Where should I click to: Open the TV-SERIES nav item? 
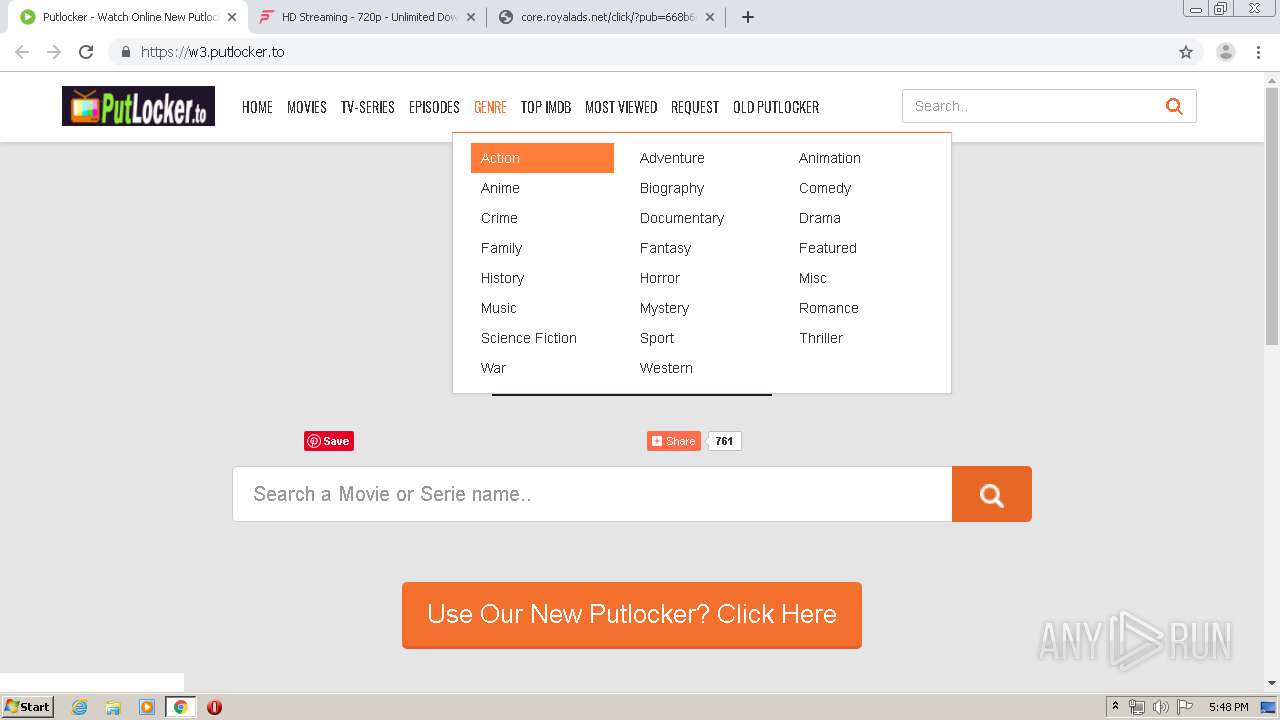point(368,107)
